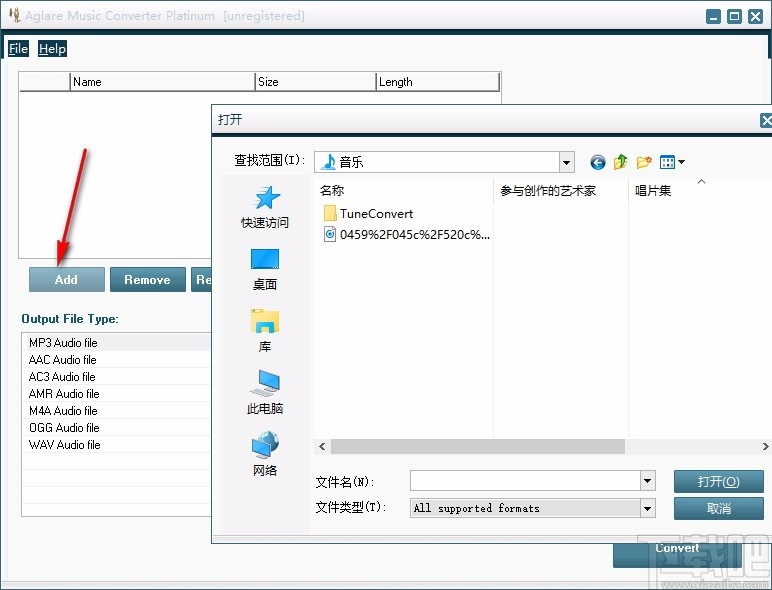Screen dimensions: 772x590
Task: Select M4A Audio file output type
Action: (117, 411)
